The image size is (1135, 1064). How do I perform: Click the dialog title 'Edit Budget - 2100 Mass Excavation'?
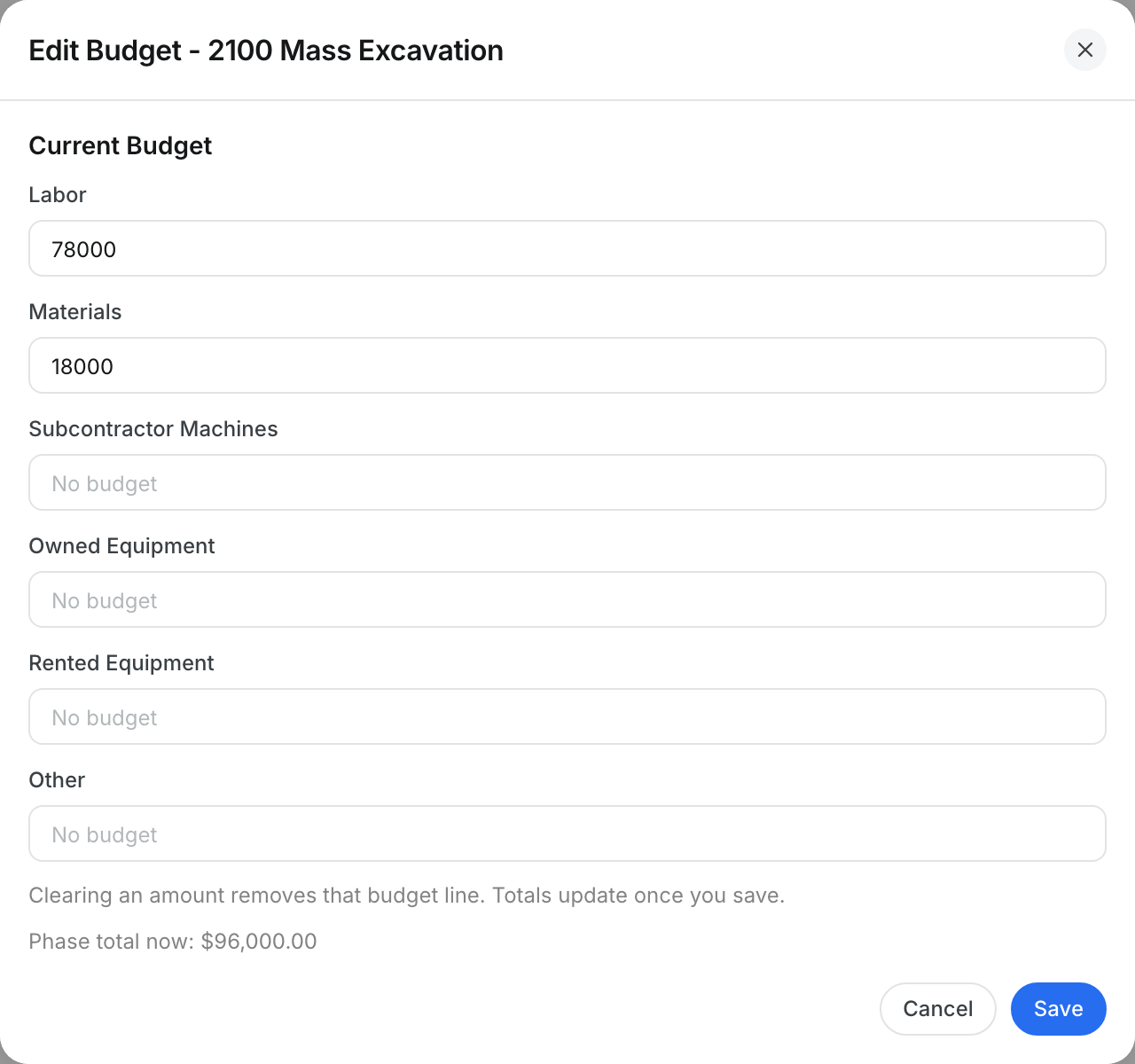click(x=266, y=51)
